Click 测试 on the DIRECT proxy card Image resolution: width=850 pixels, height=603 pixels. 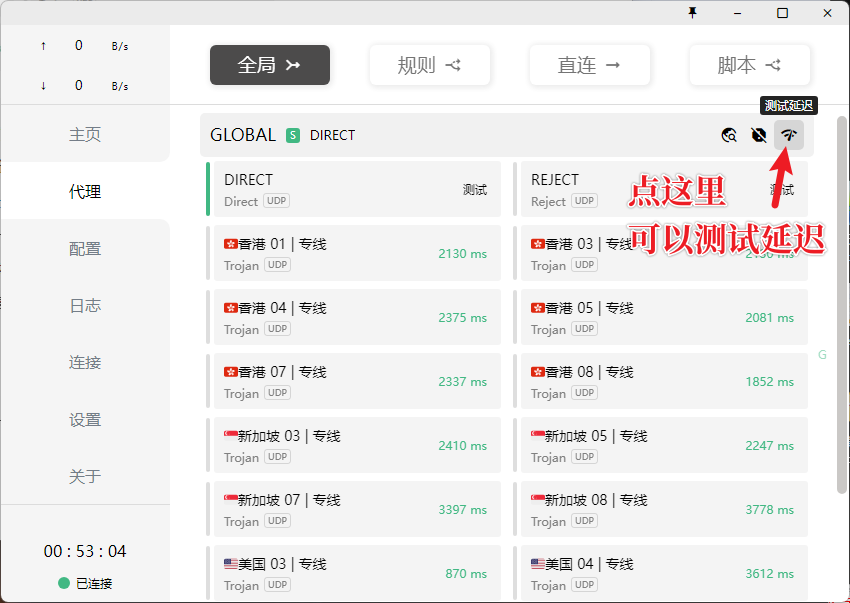[475, 190]
